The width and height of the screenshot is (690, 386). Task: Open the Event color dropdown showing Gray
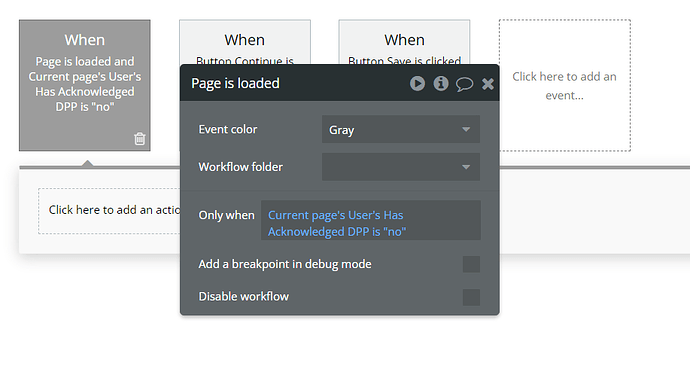pos(401,129)
